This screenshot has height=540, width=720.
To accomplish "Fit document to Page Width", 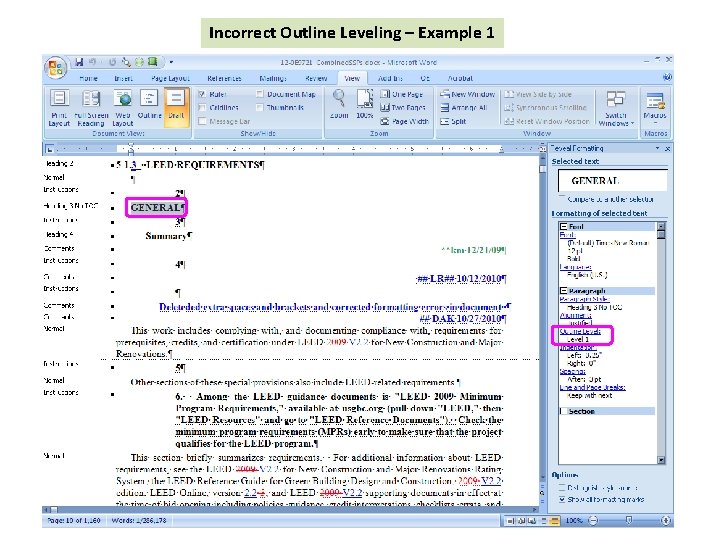I will click(404, 121).
